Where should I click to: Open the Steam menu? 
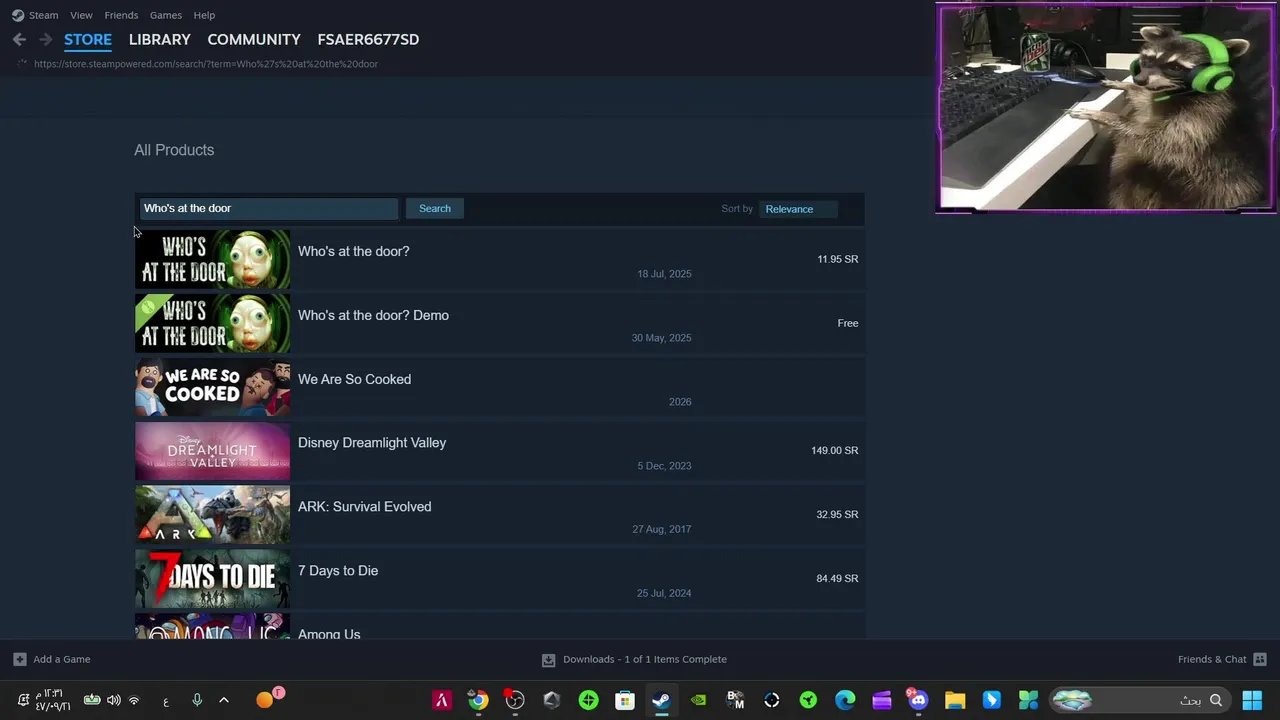tap(43, 15)
